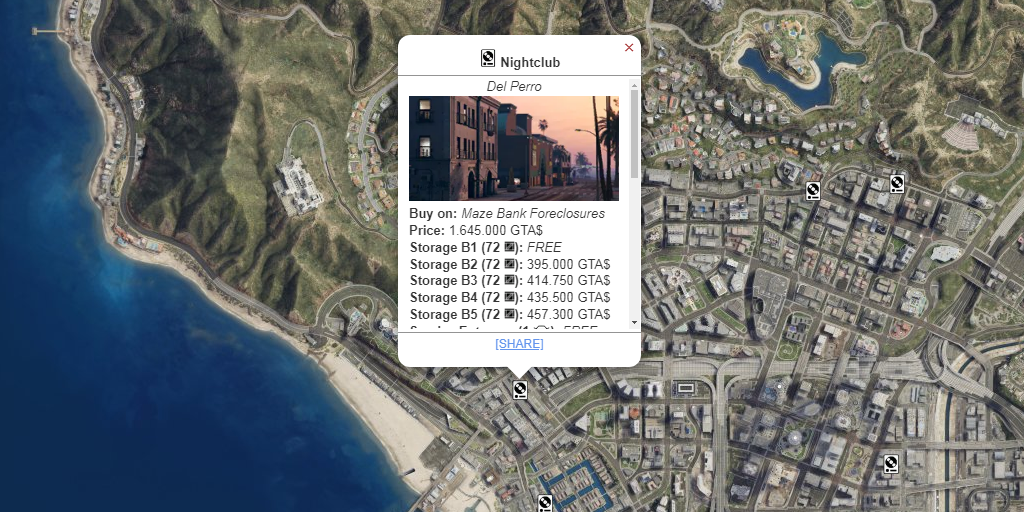
Task: Select the lone nightclub marker in the southeast city blocks
Action: pos(891,464)
